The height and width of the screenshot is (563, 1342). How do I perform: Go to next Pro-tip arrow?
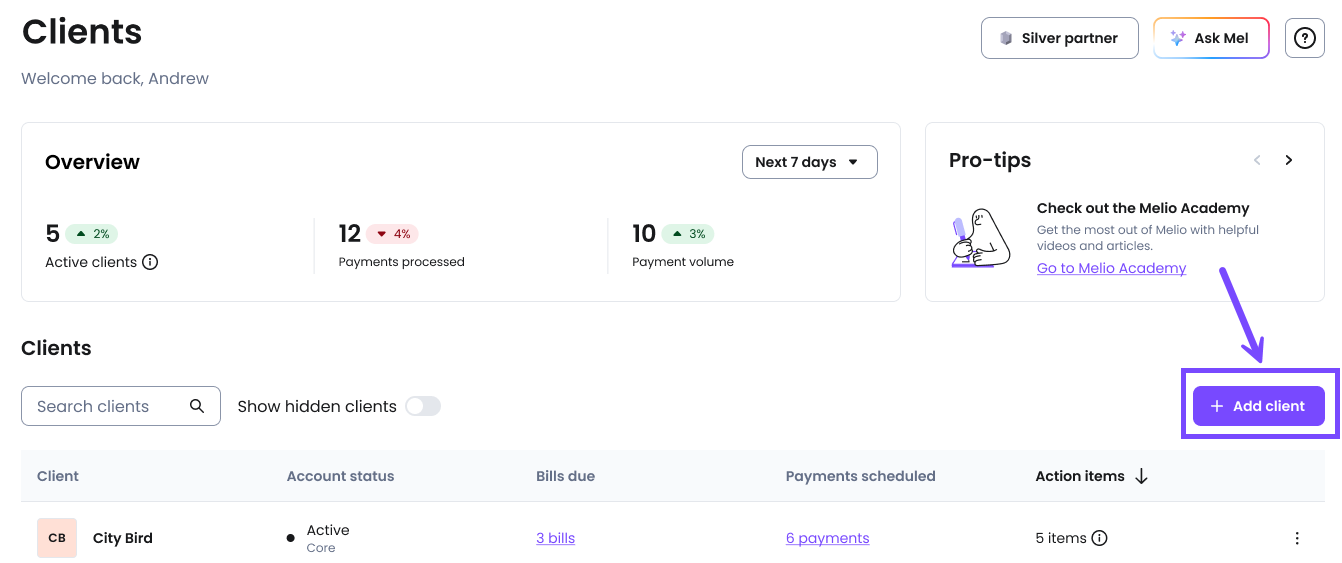pyautogui.click(x=1289, y=160)
